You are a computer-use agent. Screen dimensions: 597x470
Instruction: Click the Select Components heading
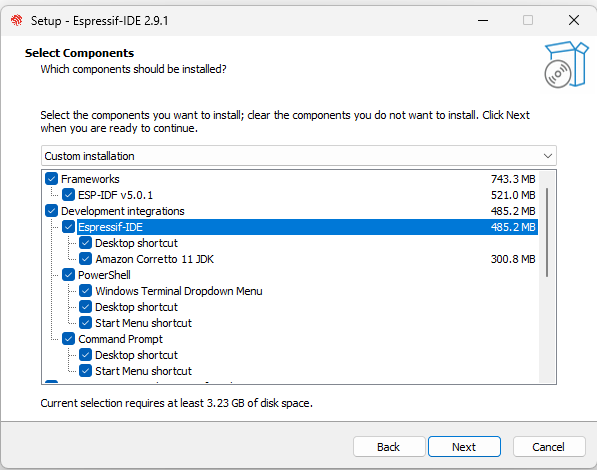[x=80, y=53]
